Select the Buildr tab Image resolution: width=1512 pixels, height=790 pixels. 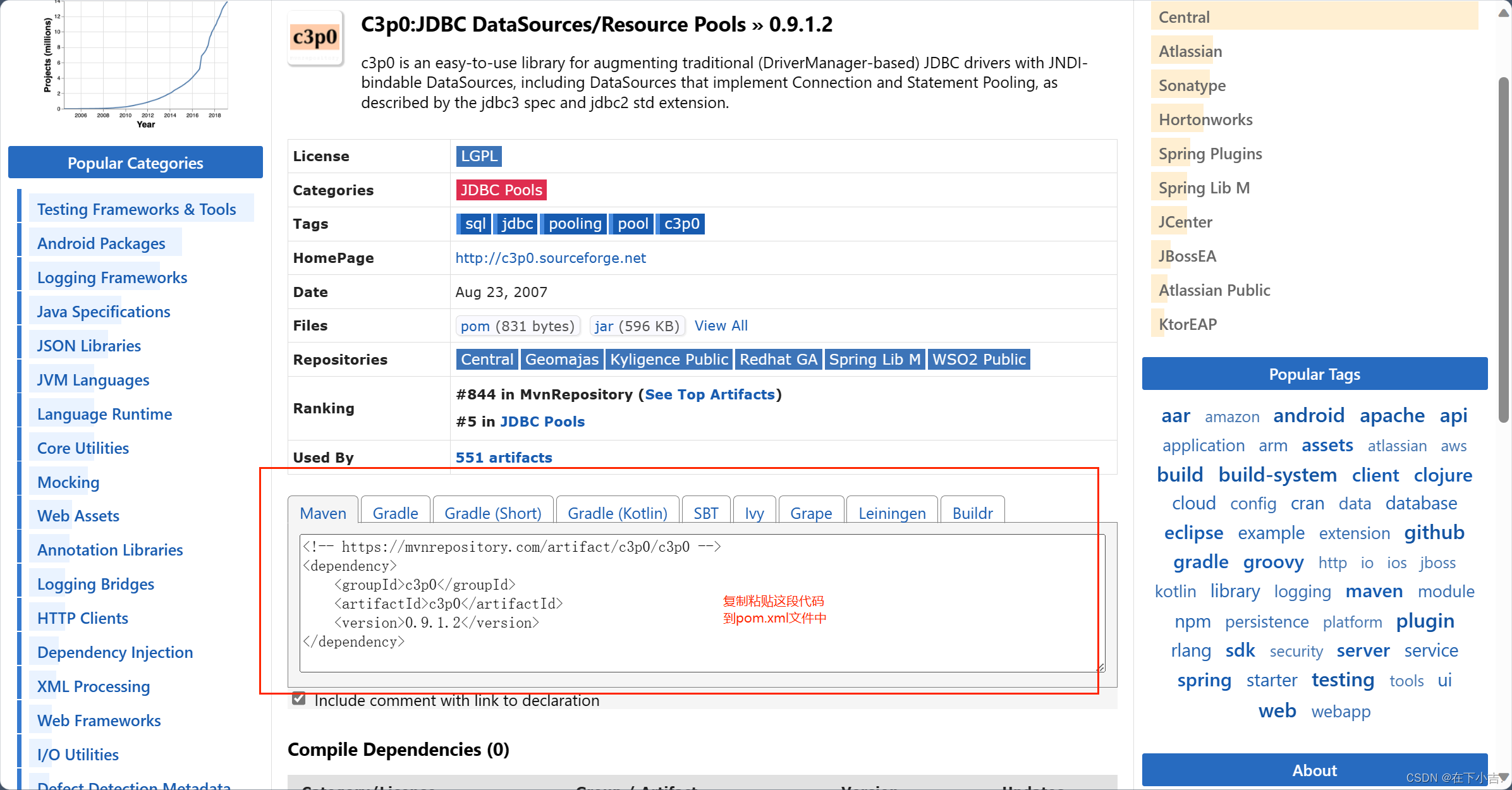tap(972, 513)
